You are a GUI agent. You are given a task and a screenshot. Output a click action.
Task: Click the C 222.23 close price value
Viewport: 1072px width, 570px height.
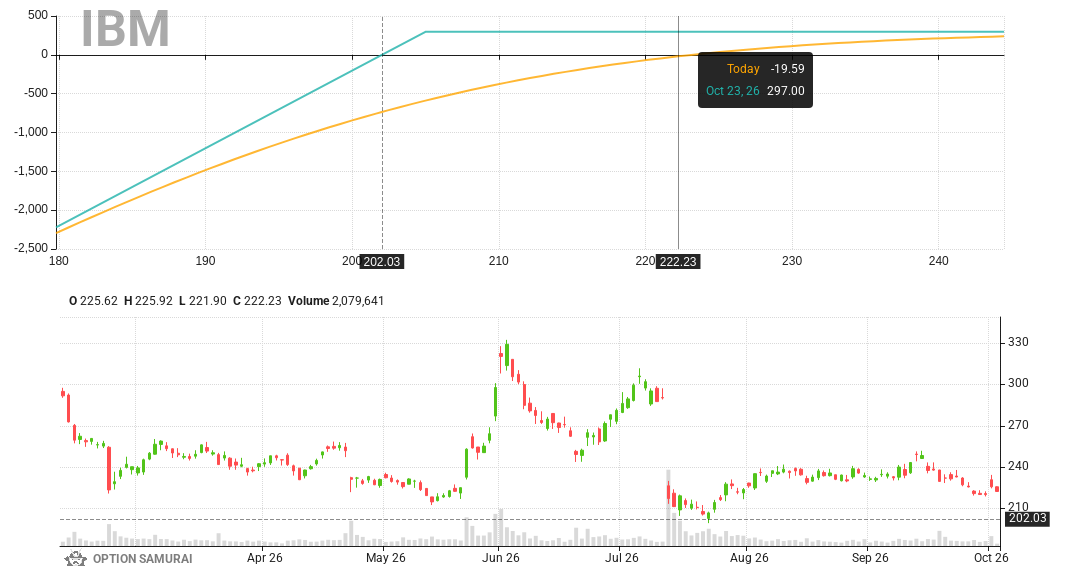coord(257,301)
